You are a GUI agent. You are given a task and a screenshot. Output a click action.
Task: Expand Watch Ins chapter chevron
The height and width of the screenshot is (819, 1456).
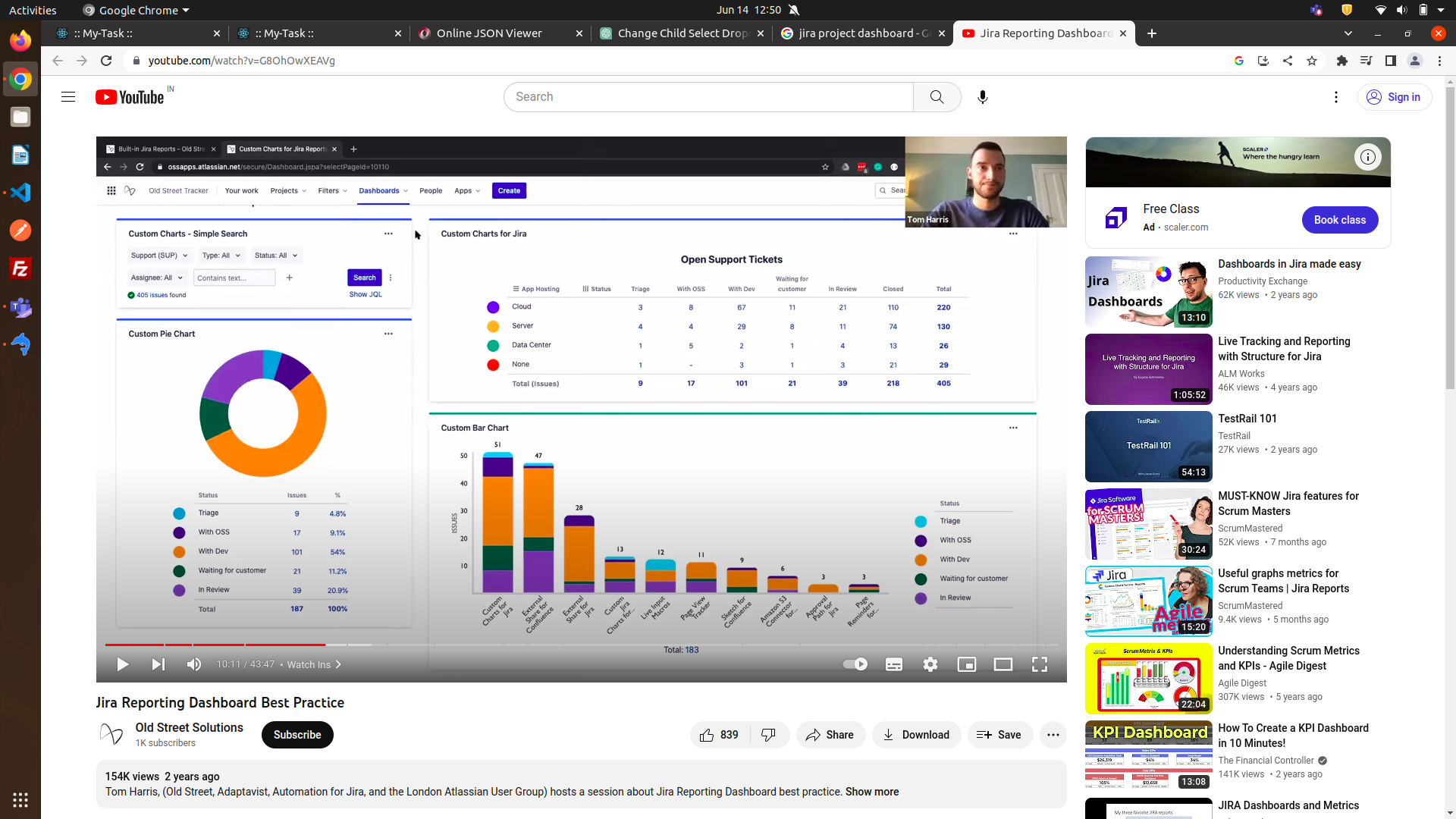pos(338,665)
